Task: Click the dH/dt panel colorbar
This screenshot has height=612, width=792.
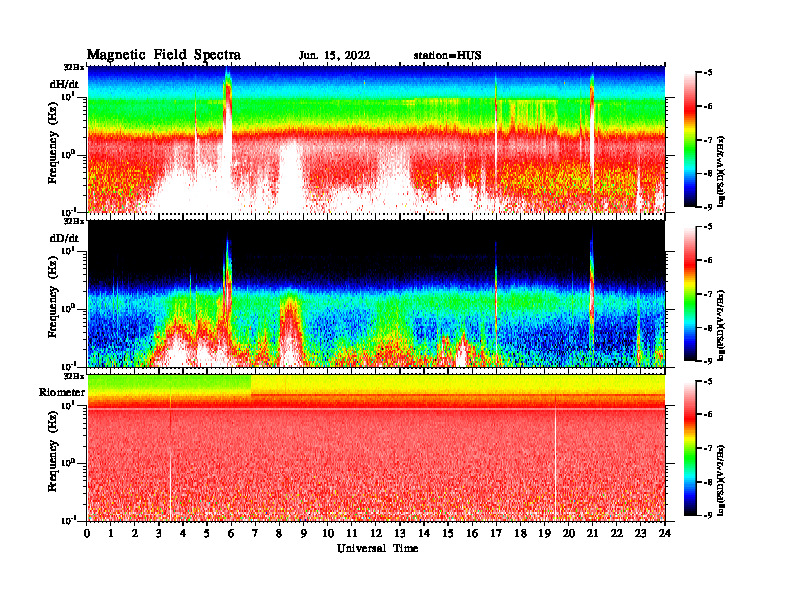Action: click(x=690, y=139)
